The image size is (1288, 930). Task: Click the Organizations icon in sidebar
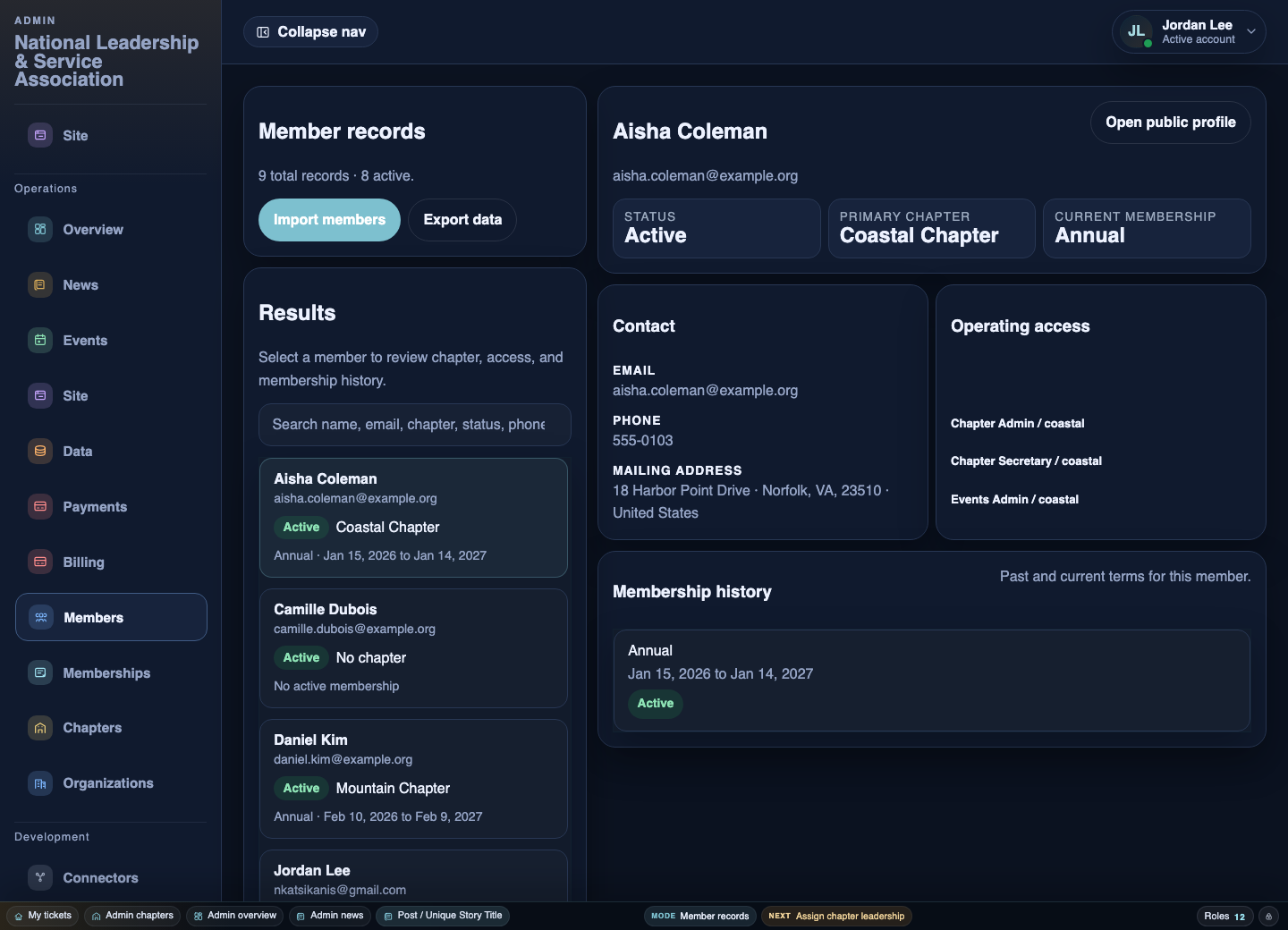(x=40, y=783)
